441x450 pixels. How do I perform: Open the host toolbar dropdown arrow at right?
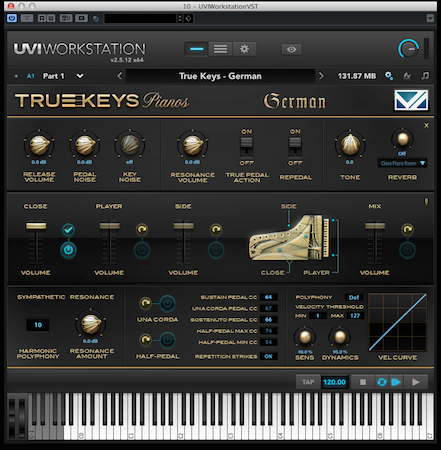click(x=430, y=18)
